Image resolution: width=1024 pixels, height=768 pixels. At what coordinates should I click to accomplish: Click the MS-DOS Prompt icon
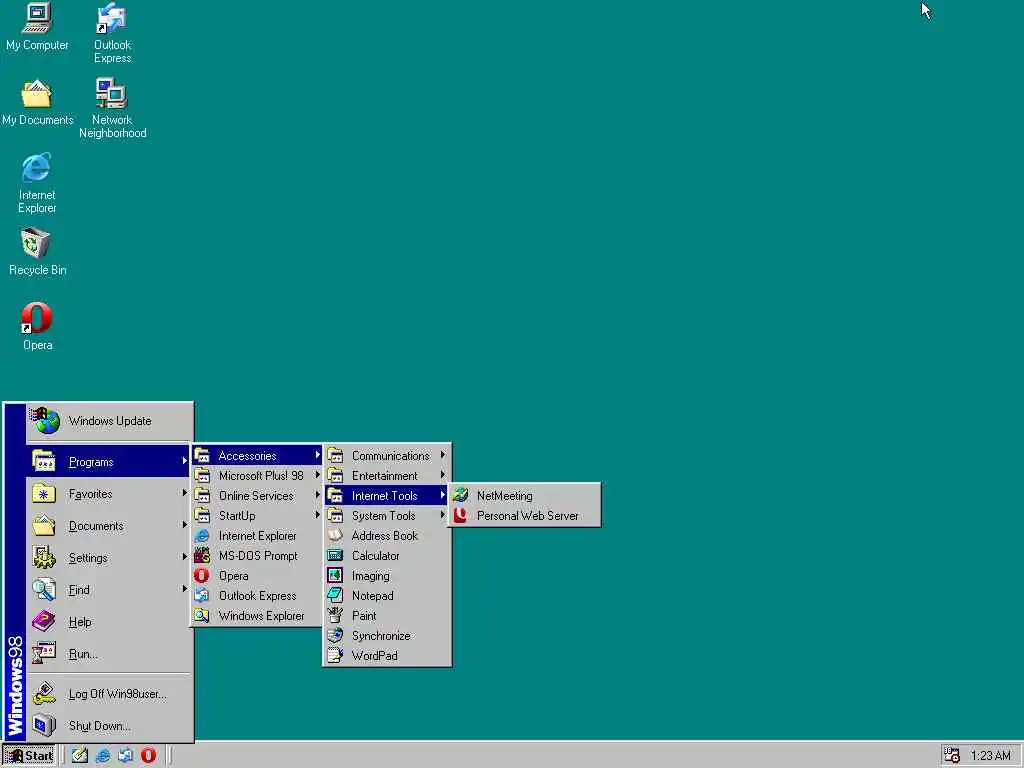[202, 556]
